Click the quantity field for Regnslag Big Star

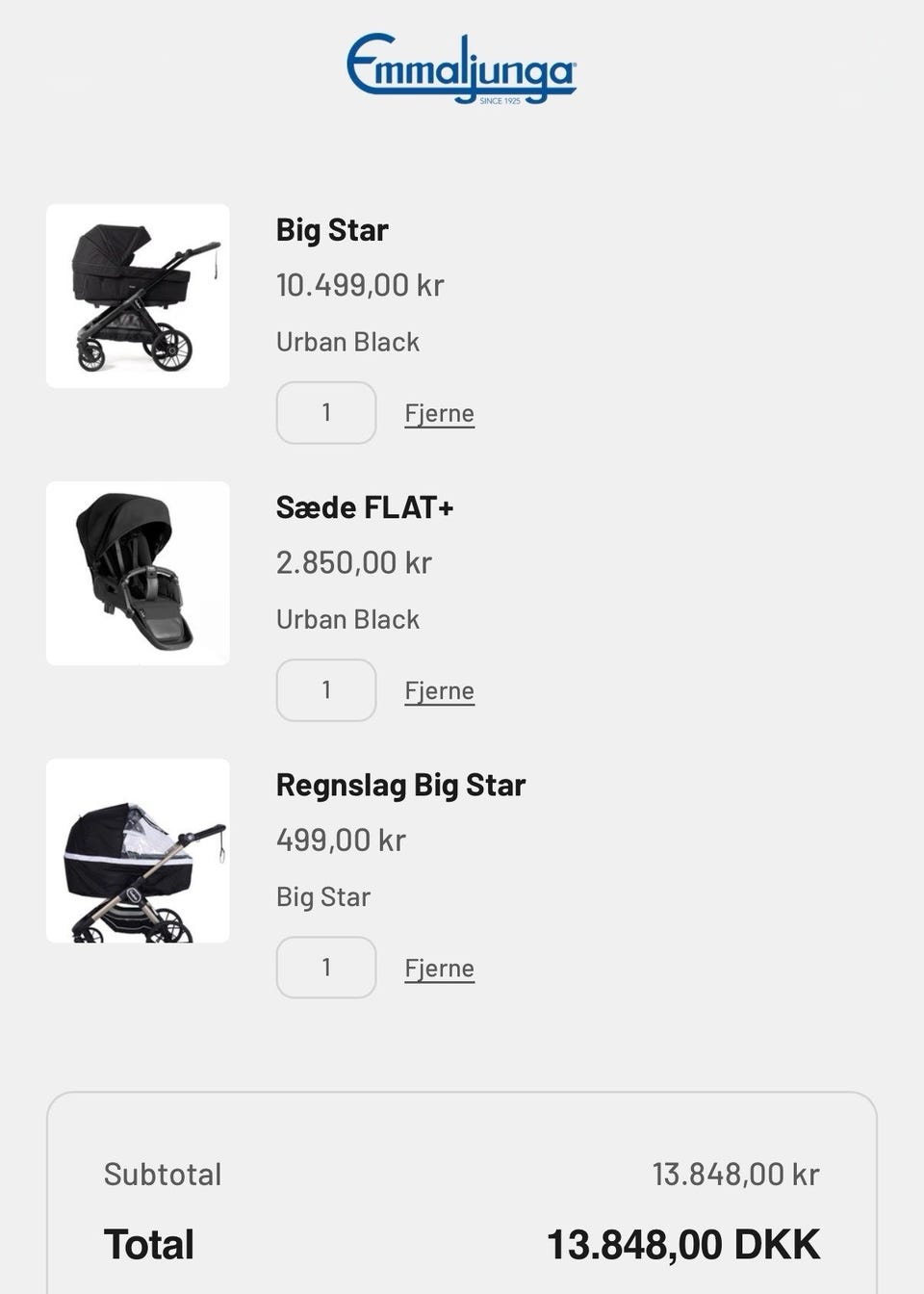(326, 967)
